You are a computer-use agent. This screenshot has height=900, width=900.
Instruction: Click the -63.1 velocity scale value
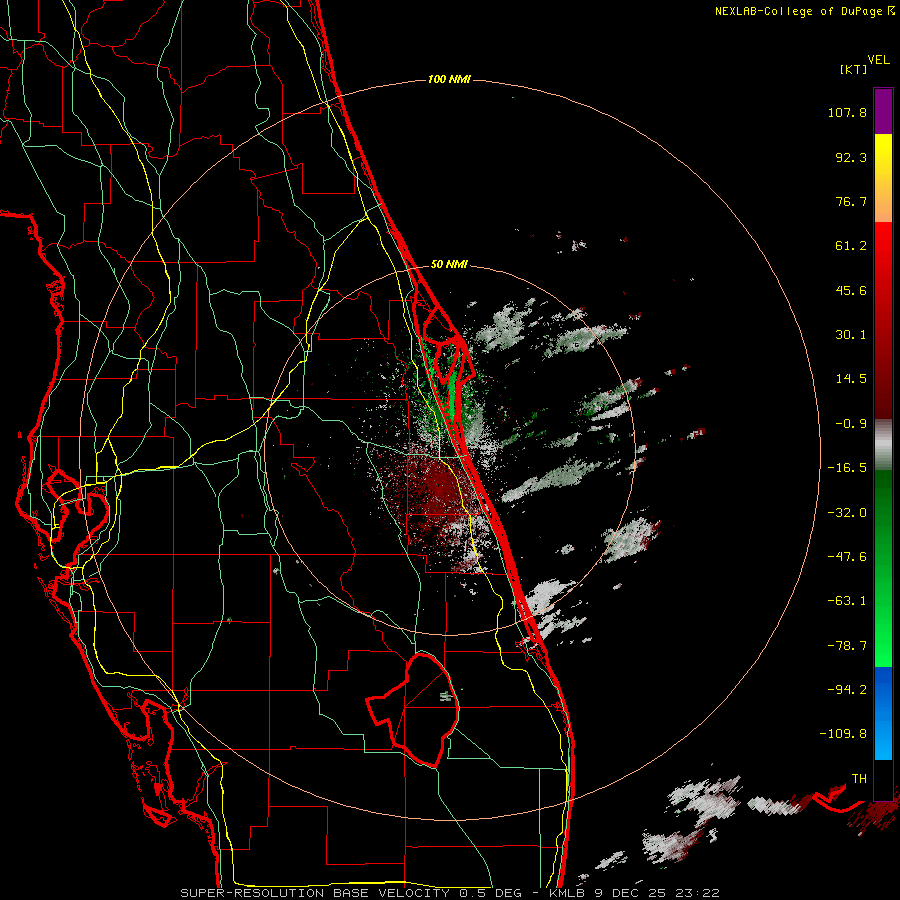[847, 601]
